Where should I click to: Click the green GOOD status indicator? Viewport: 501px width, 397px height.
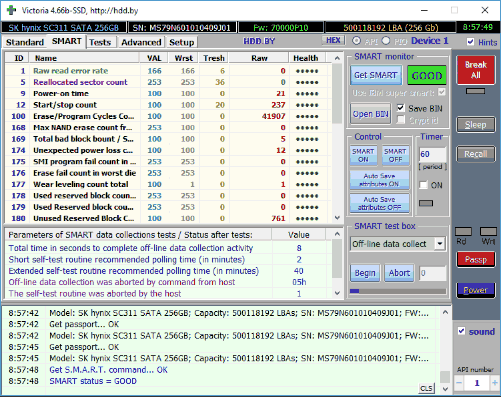[x=427, y=76]
